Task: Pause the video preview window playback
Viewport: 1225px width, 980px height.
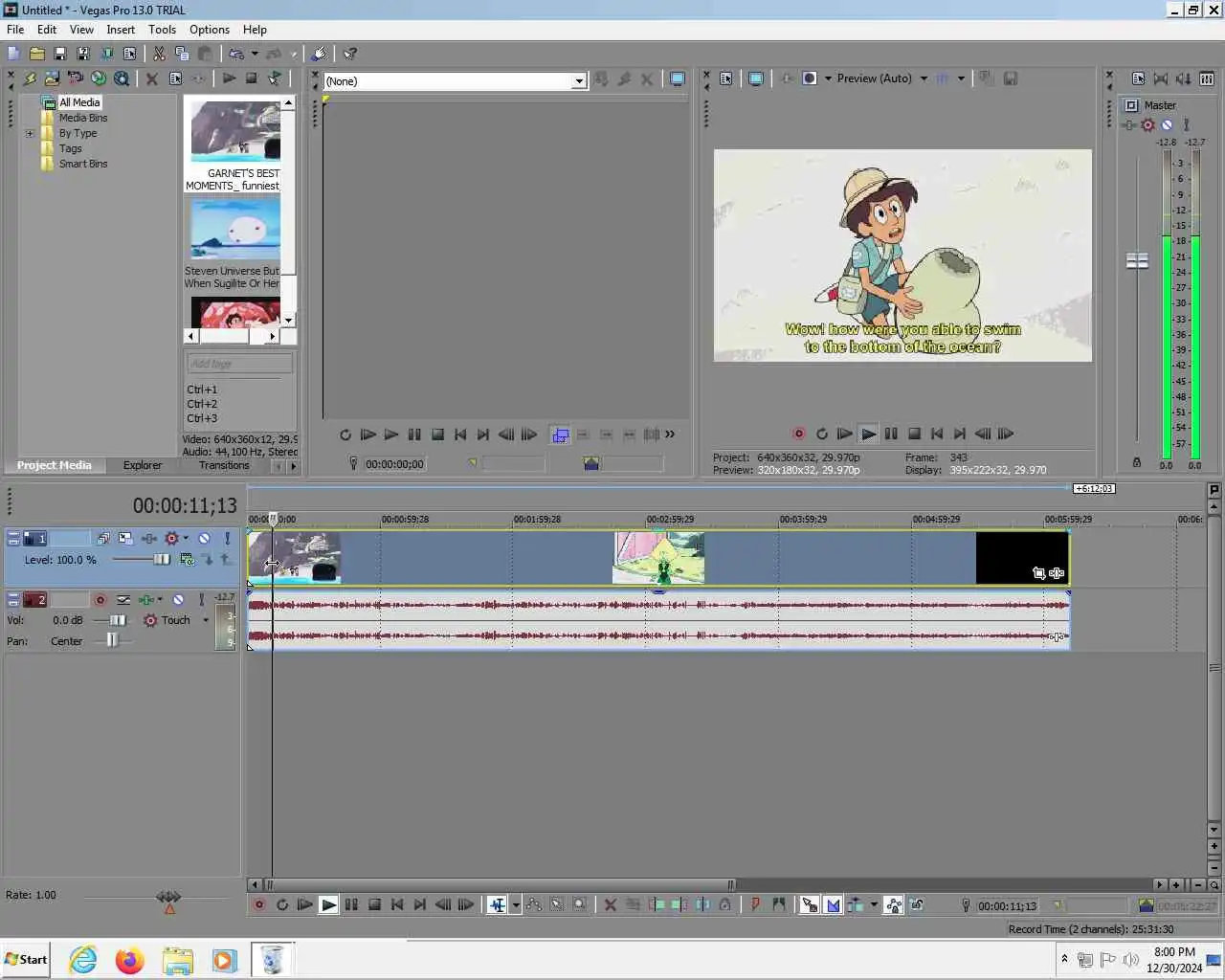Action: (x=891, y=434)
